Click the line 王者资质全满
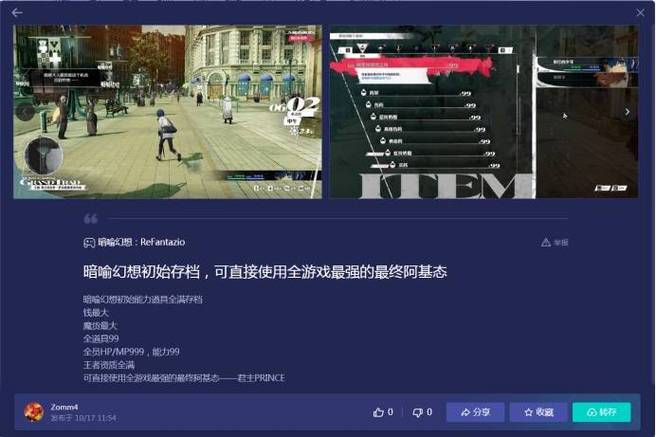 pos(109,365)
